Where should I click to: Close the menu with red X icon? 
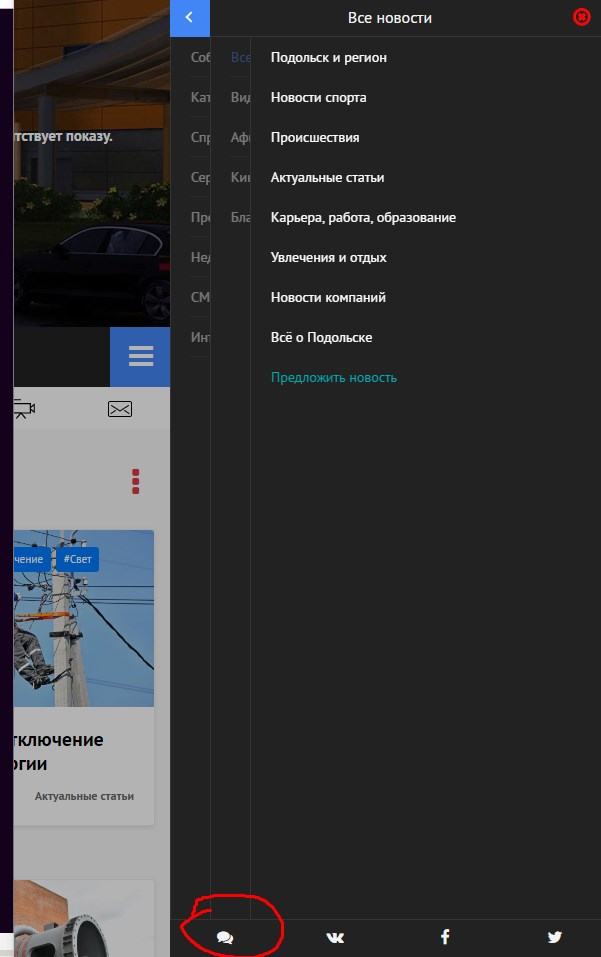coord(581,17)
